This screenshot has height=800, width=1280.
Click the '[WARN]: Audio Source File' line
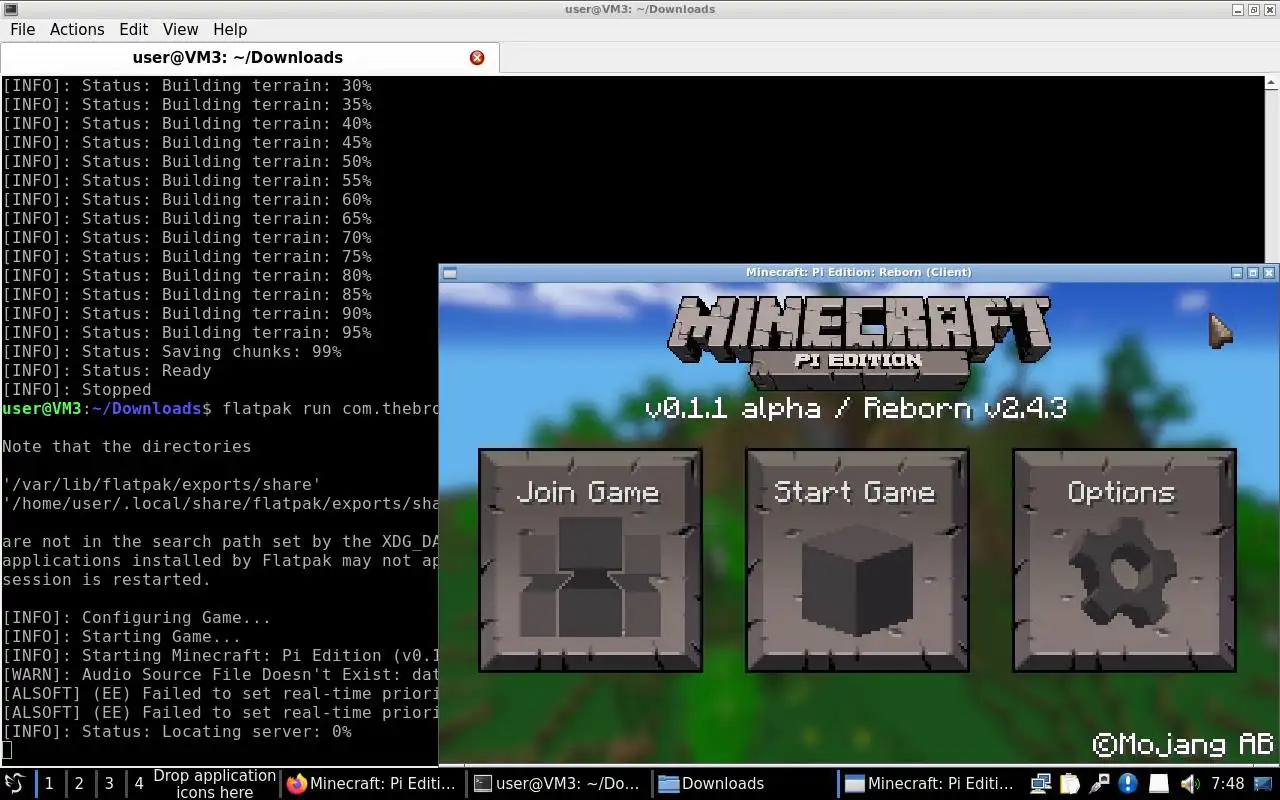220,674
